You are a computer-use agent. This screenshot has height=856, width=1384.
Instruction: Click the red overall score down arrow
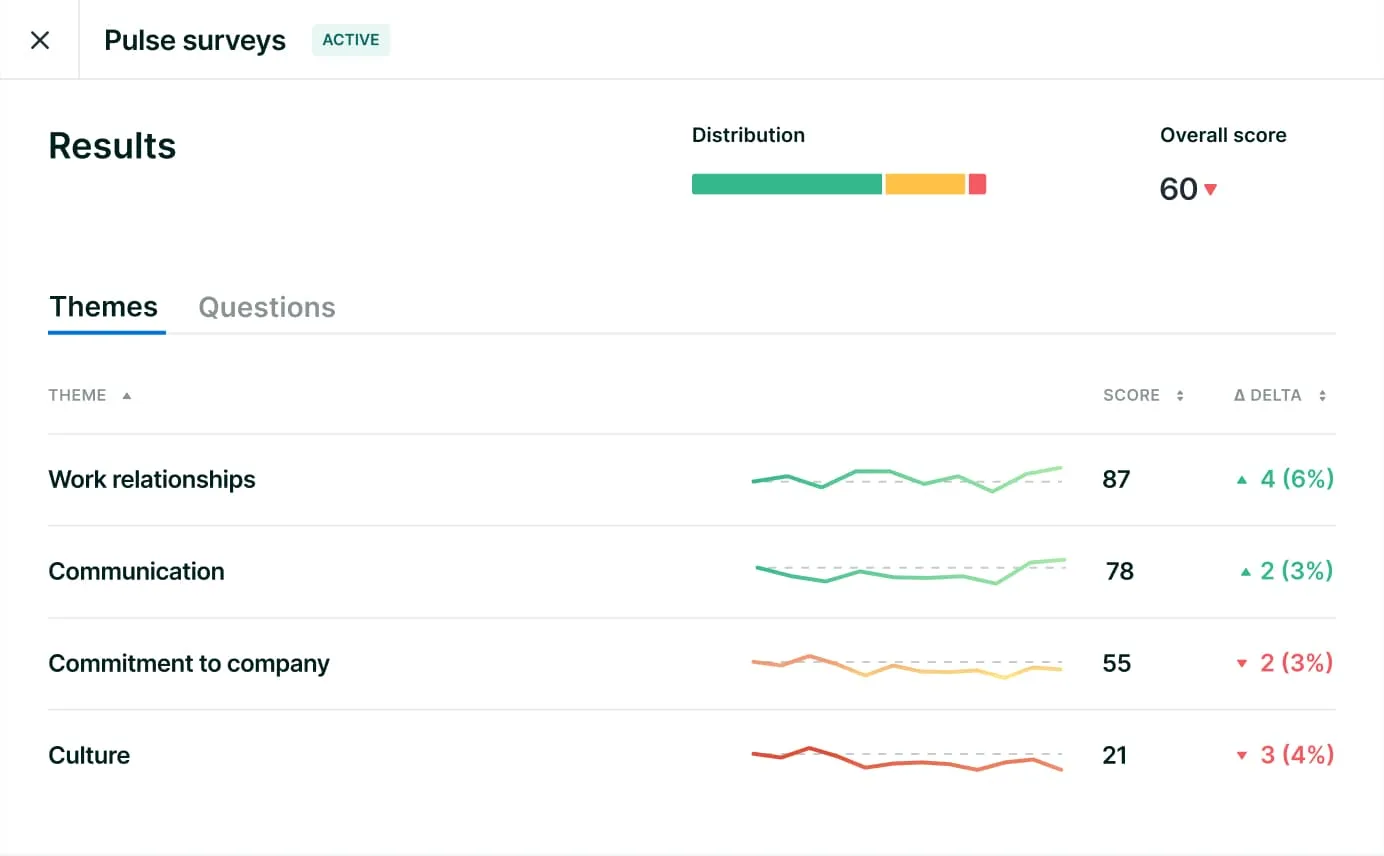coord(1210,189)
